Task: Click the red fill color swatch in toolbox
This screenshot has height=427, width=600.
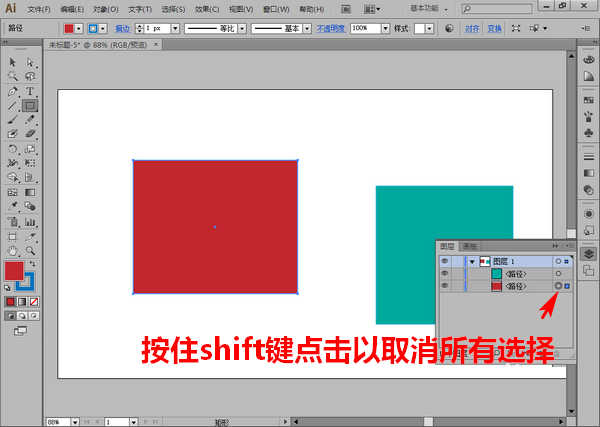Action: (x=13, y=270)
